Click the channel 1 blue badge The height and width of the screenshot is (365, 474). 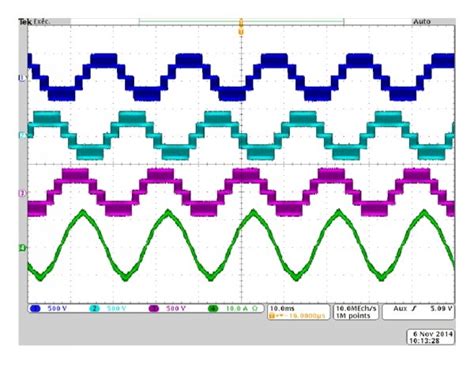coord(35,308)
